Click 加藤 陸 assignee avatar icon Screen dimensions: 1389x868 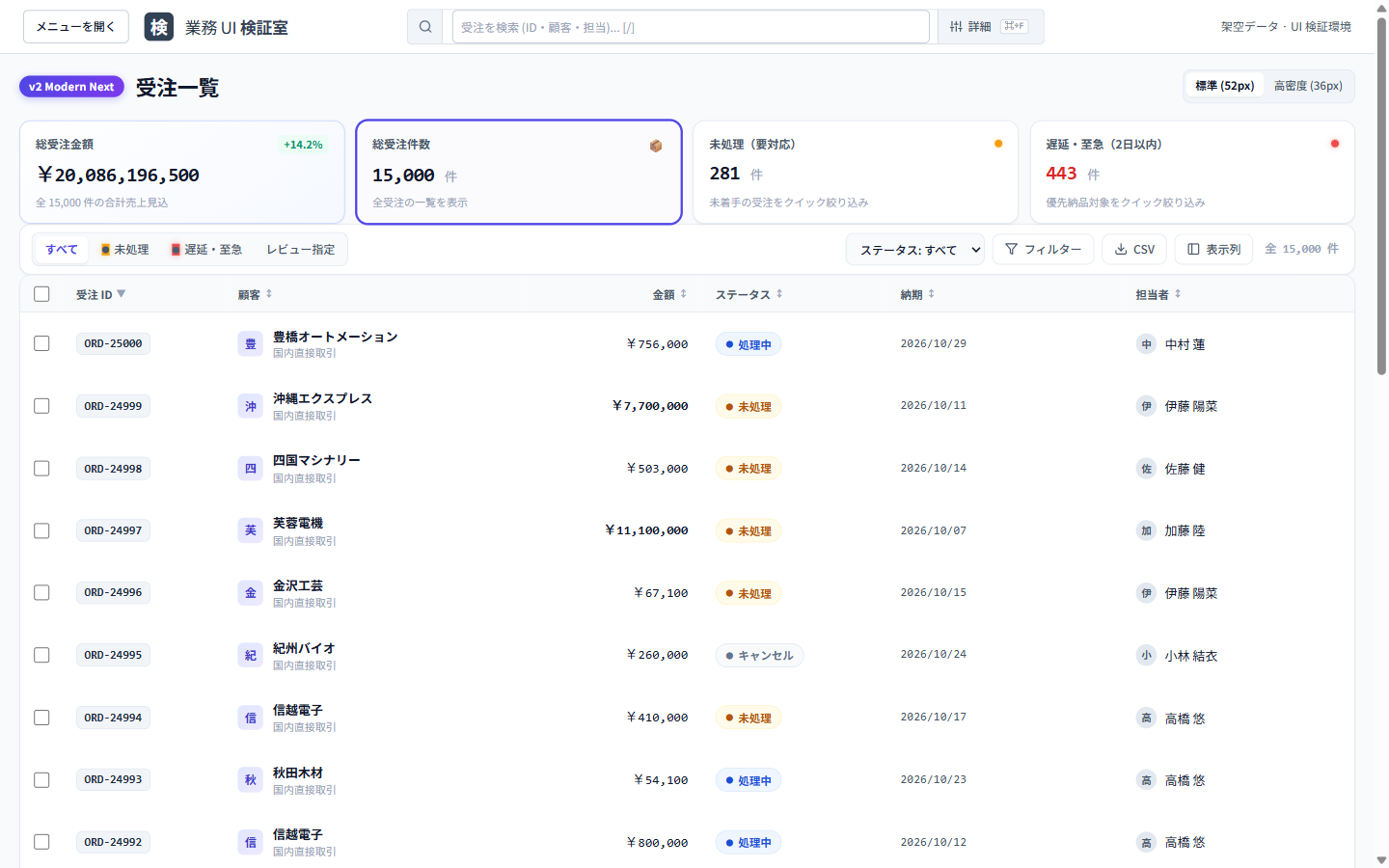[1146, 530]
